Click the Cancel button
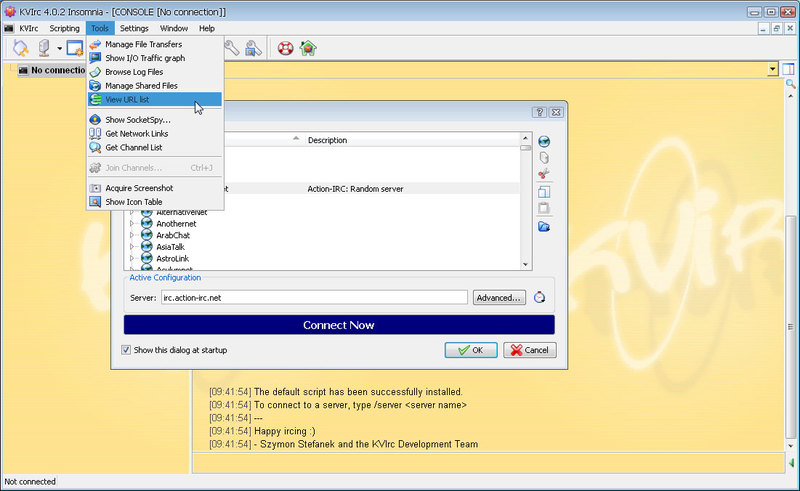The height and width of the screenshot is (491, 800). point(530,350)
